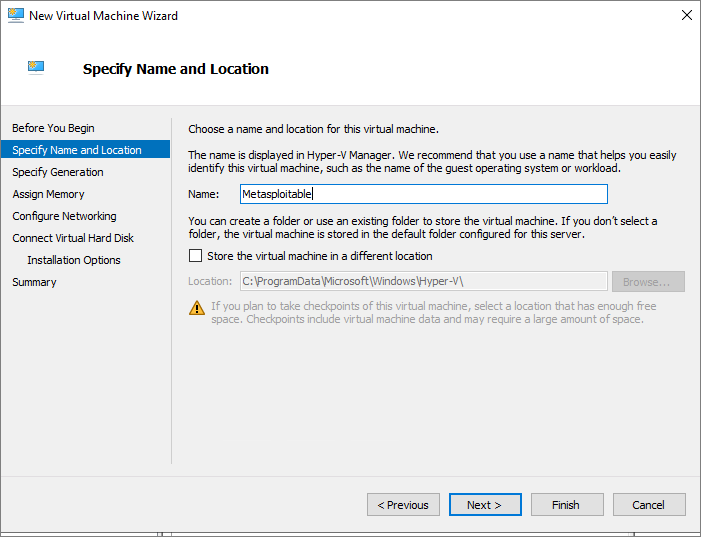View the Summary step
Viewport: 701px width, 537px height.
(x=34, y=282)
